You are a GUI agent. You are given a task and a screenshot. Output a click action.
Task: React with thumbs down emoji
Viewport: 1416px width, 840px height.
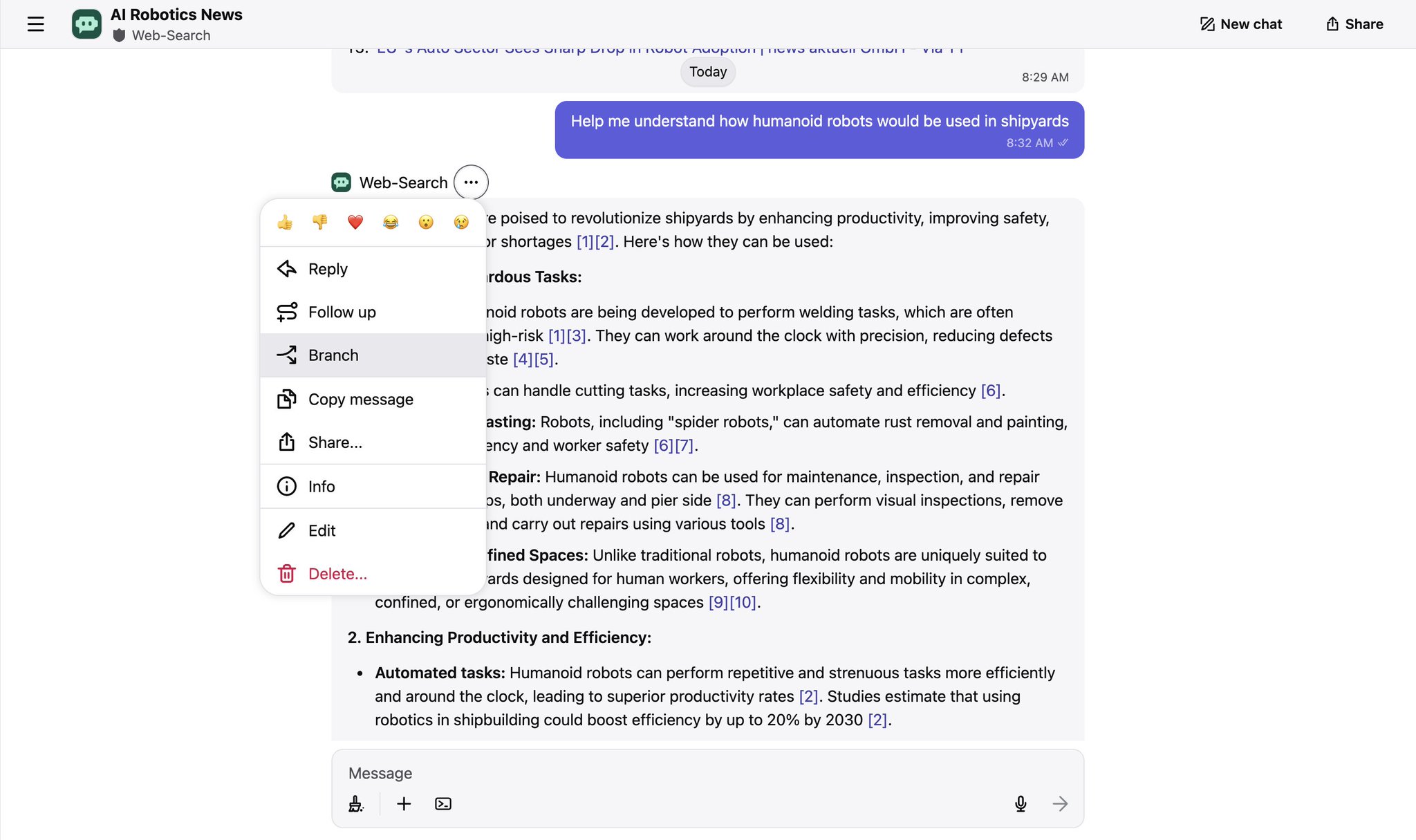[x=320, y=222]
